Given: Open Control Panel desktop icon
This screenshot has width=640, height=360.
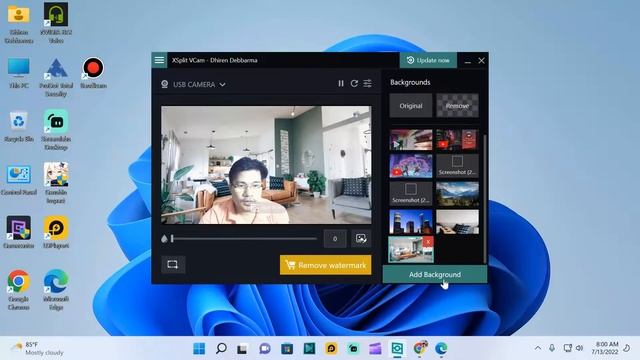Looking at the screenshot, I should point(18,180).
